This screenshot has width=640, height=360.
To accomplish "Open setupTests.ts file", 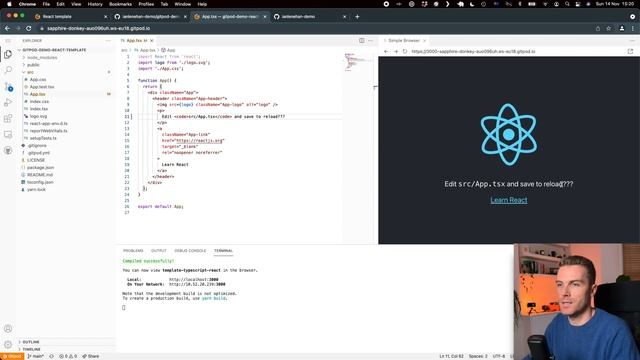I will tap(43, 138).
